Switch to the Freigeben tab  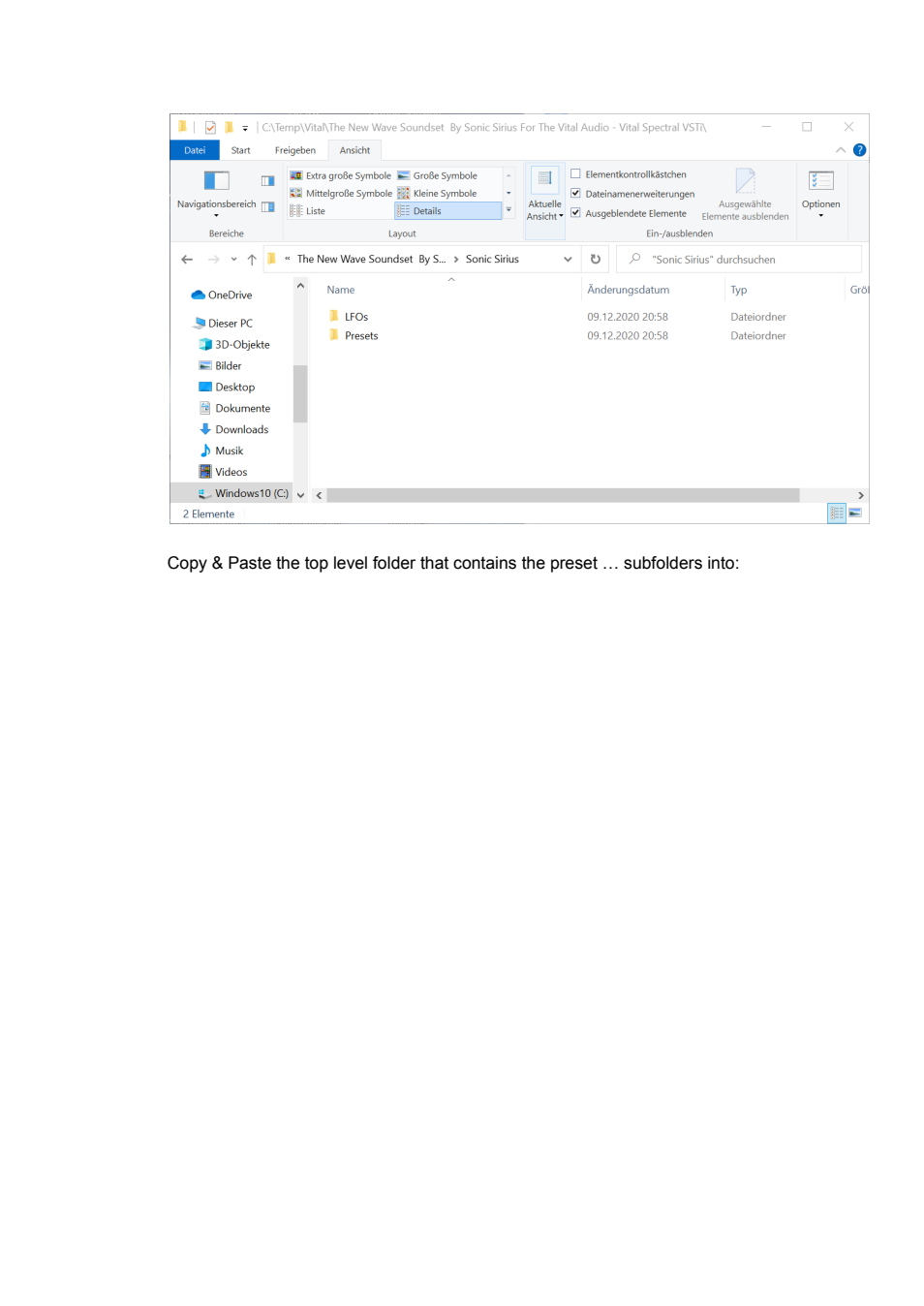tap(295, 150)
